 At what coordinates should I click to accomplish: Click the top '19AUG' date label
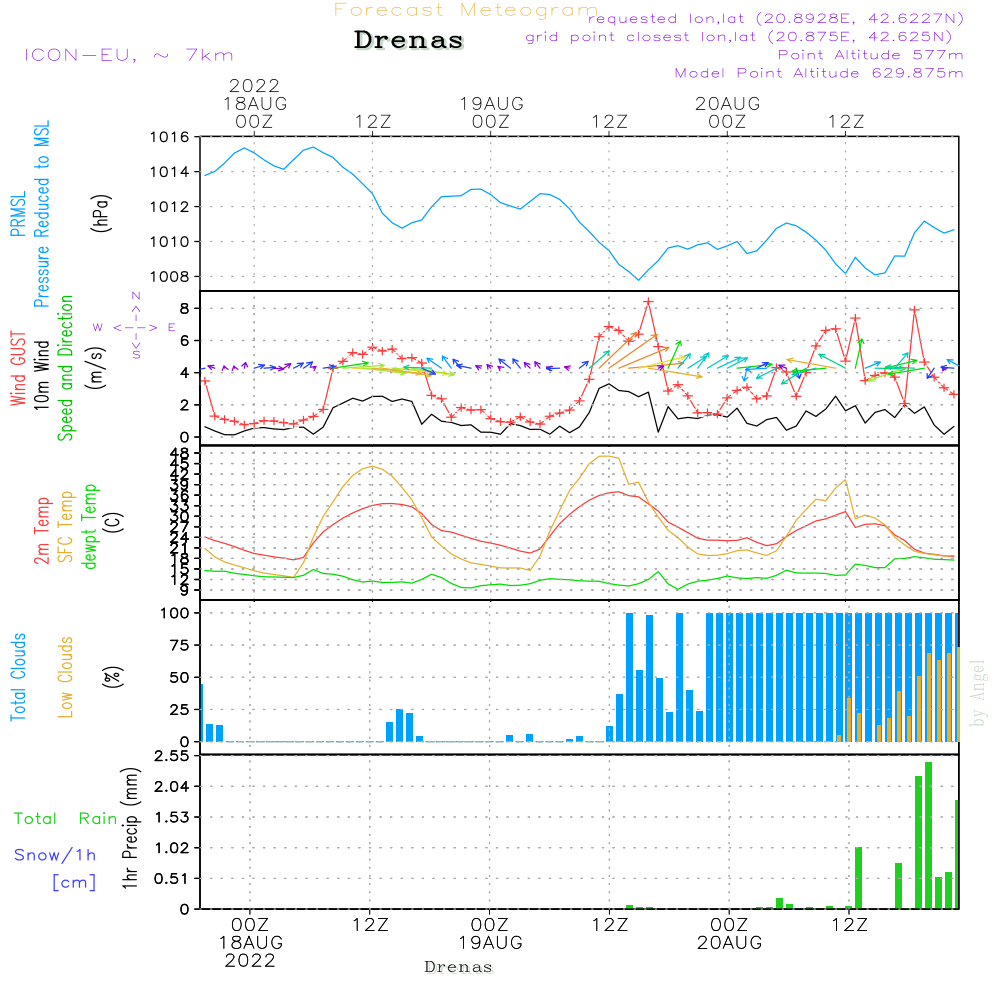pyautogui.click(x=492, y=104)
